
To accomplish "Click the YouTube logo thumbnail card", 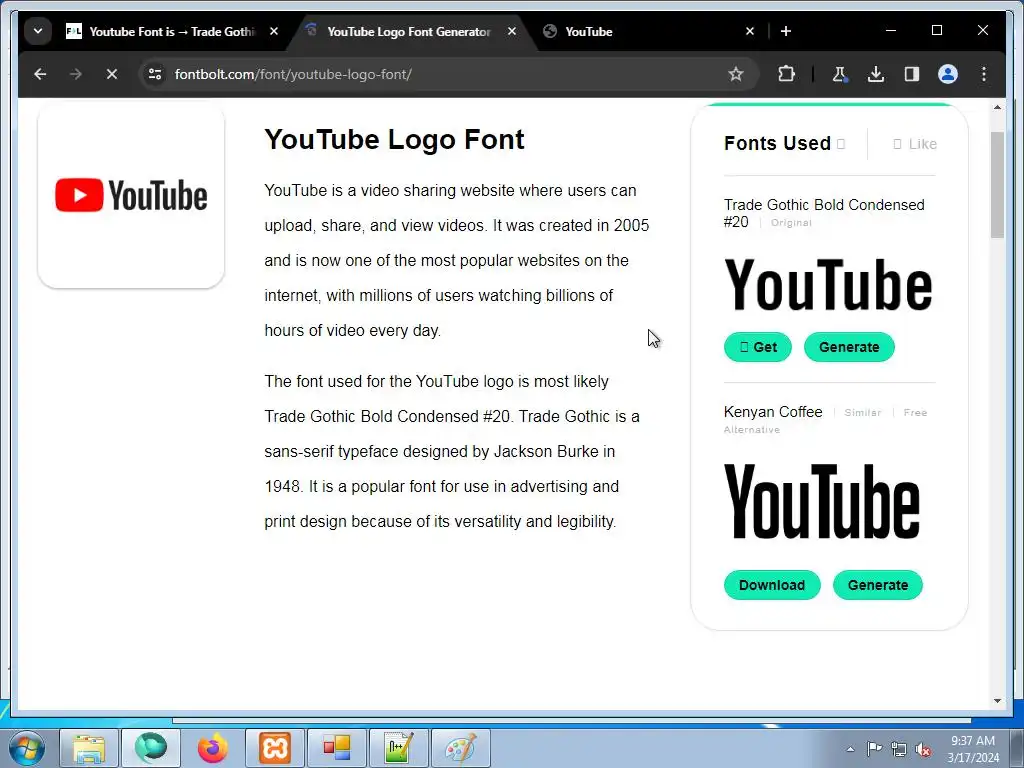I will click(x=131, y=195).
